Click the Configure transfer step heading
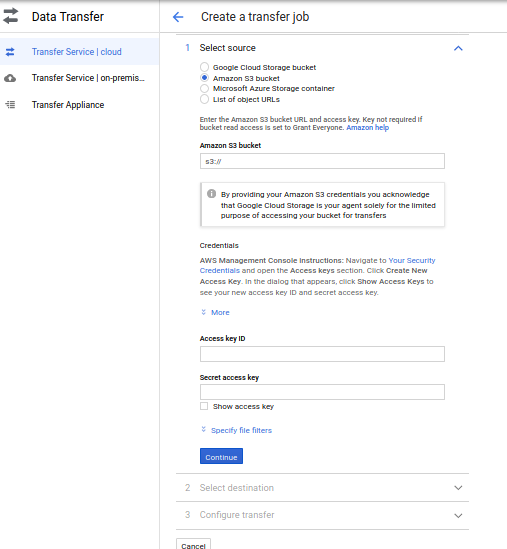507x549 pixels. pos(237,515)
